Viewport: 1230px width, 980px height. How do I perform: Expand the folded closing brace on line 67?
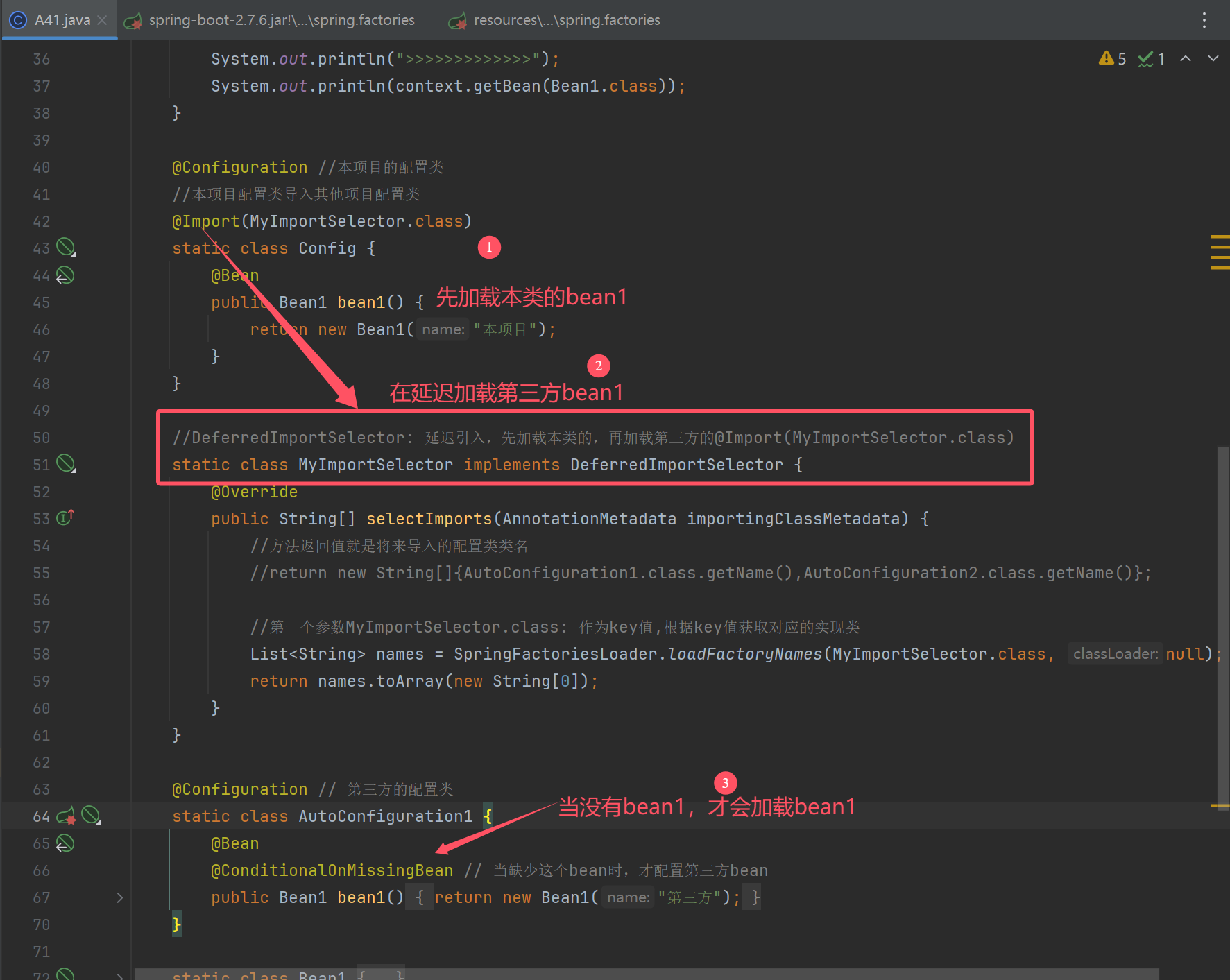[x=753, y=897]
